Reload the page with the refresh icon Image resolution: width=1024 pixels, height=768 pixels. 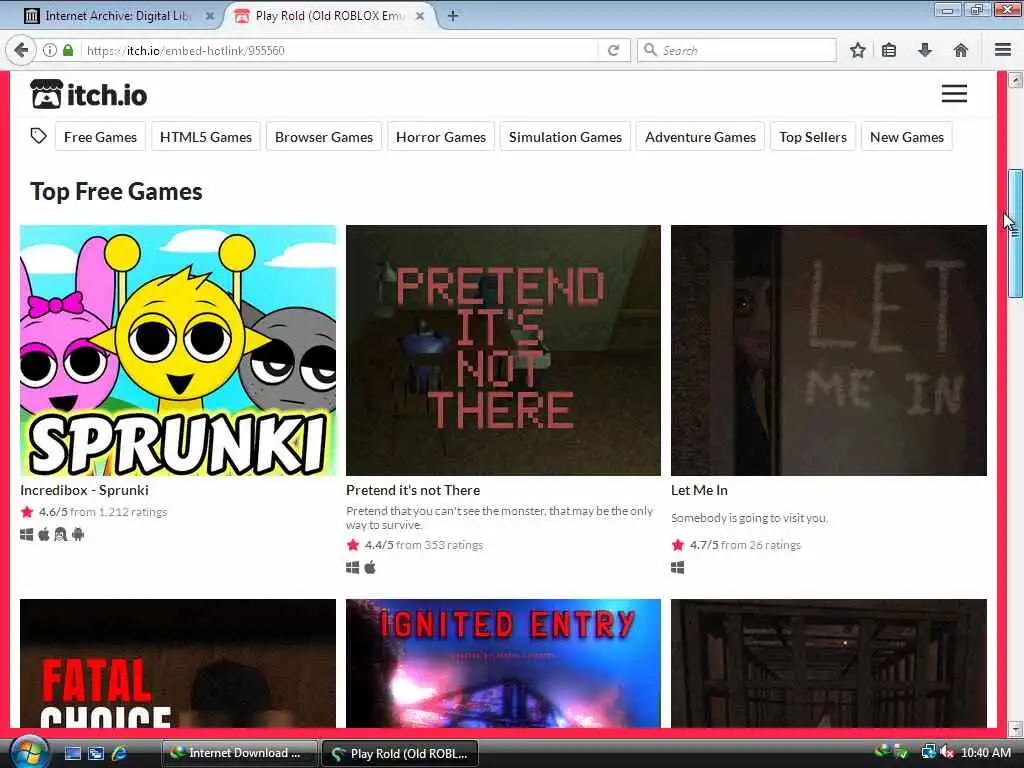[x=613, y=50]
